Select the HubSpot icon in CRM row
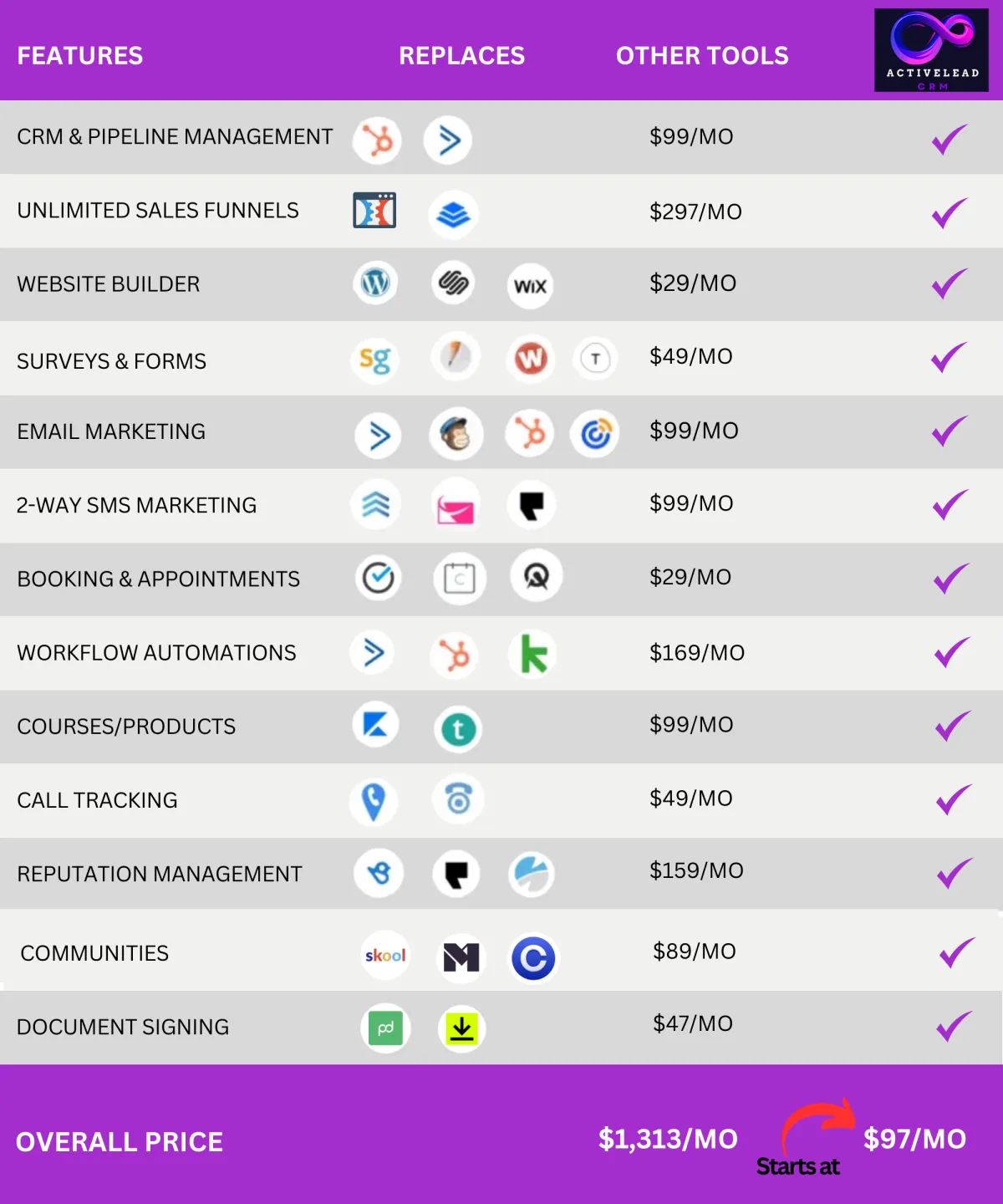Screen dimensions: 1003x1204 point(377,140)
